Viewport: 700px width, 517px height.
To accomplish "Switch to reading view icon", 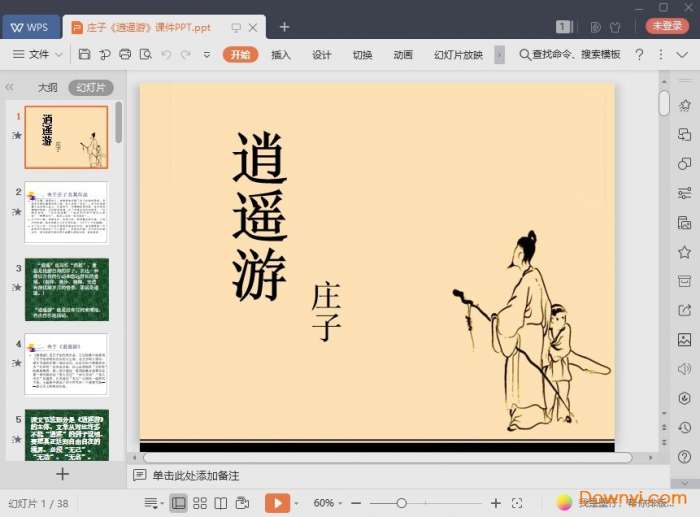I will pos(221,503).
